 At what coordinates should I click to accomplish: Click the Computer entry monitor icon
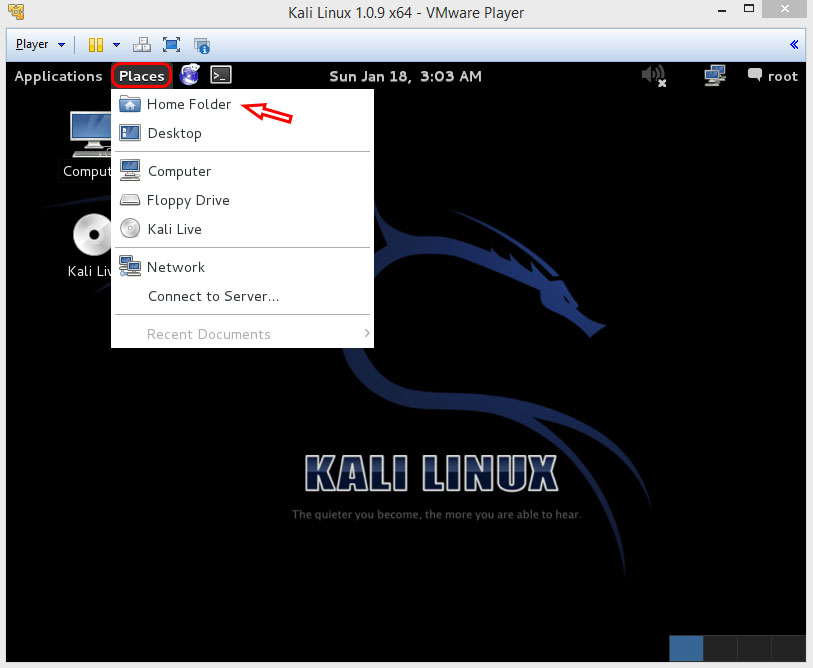click(x=130, y=170)
